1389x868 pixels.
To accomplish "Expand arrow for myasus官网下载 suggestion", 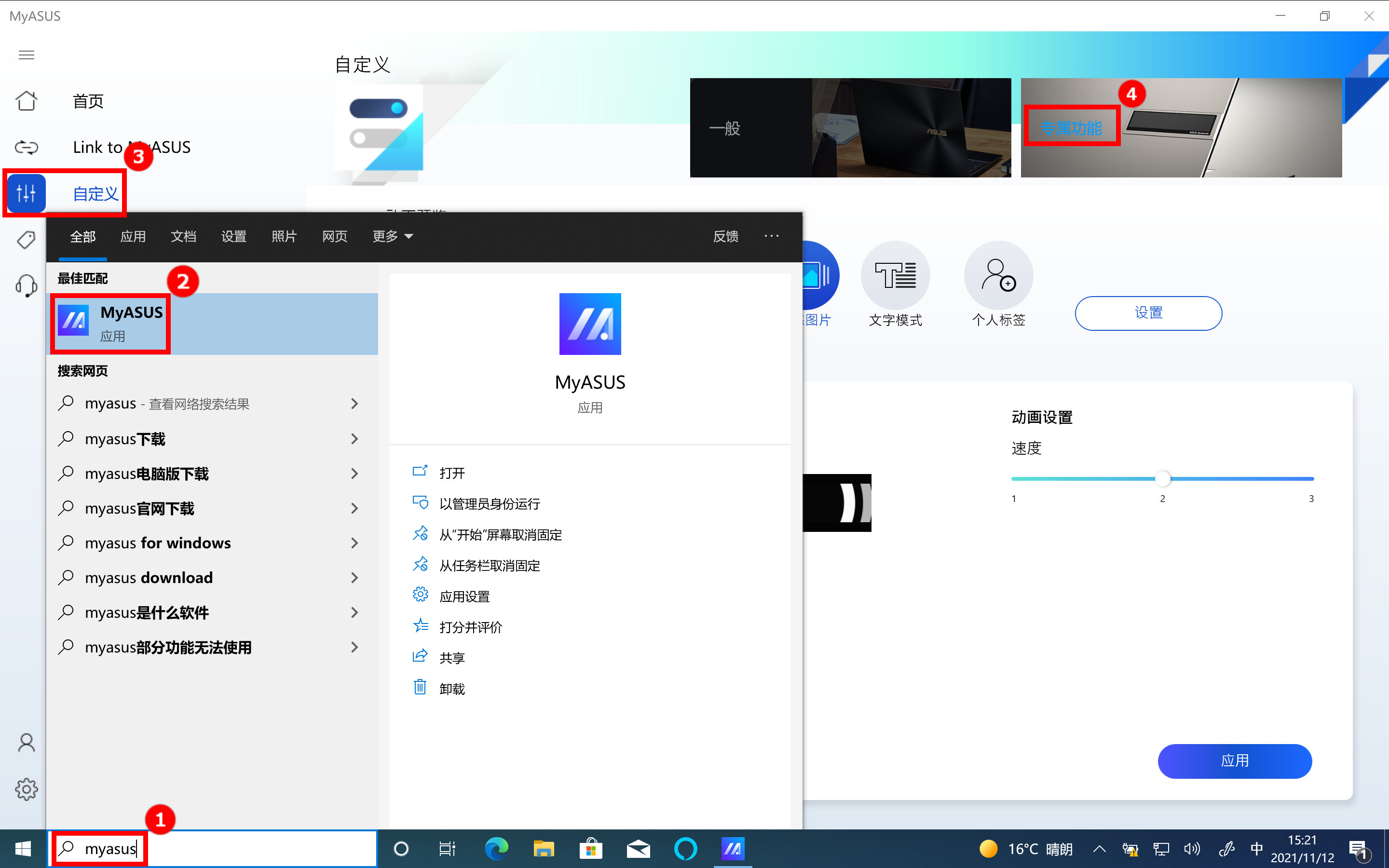I will pyautogui.click(x=354, y=508).
